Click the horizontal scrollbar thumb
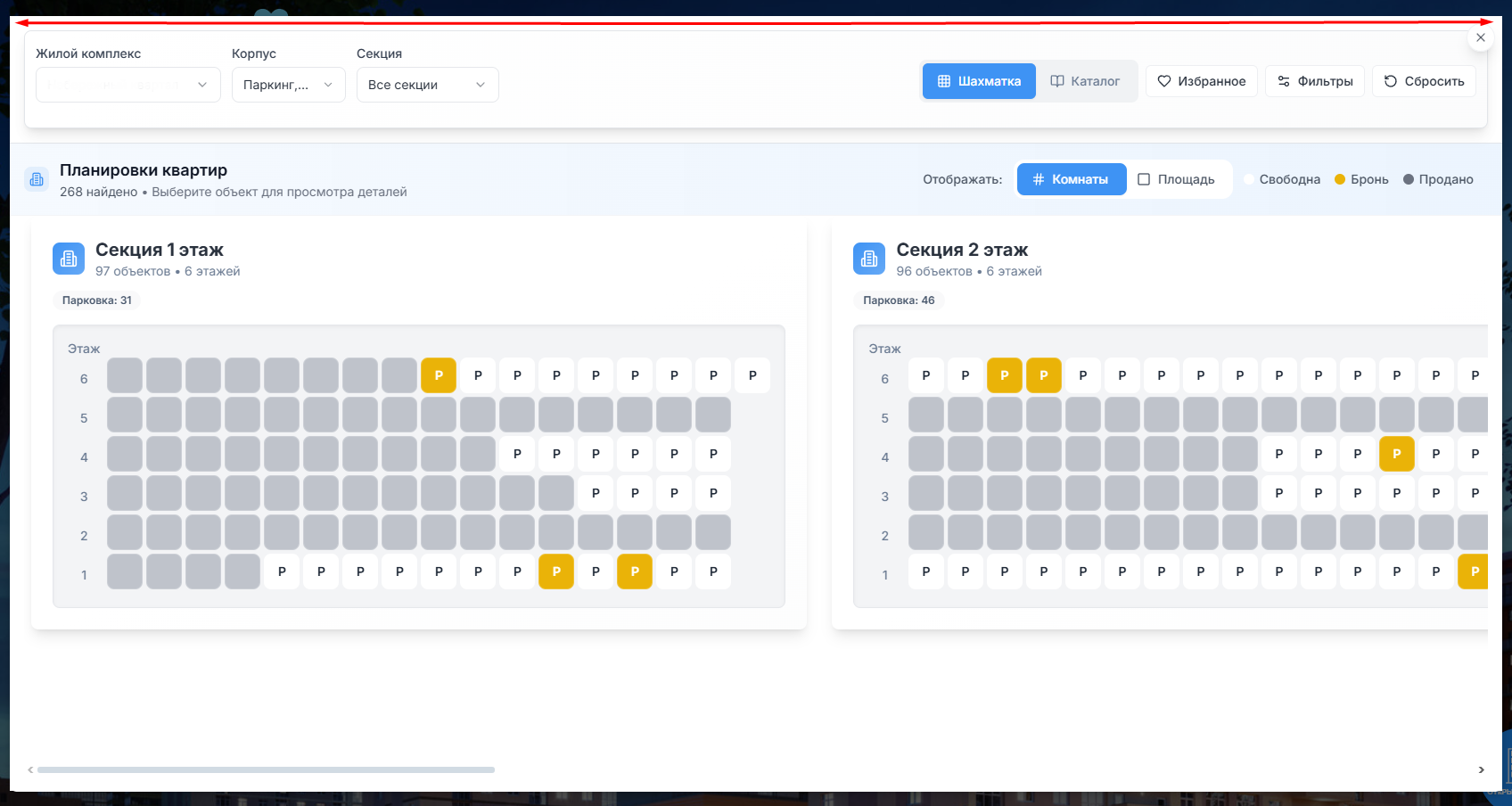1512x806 pixels. (266, 769)
